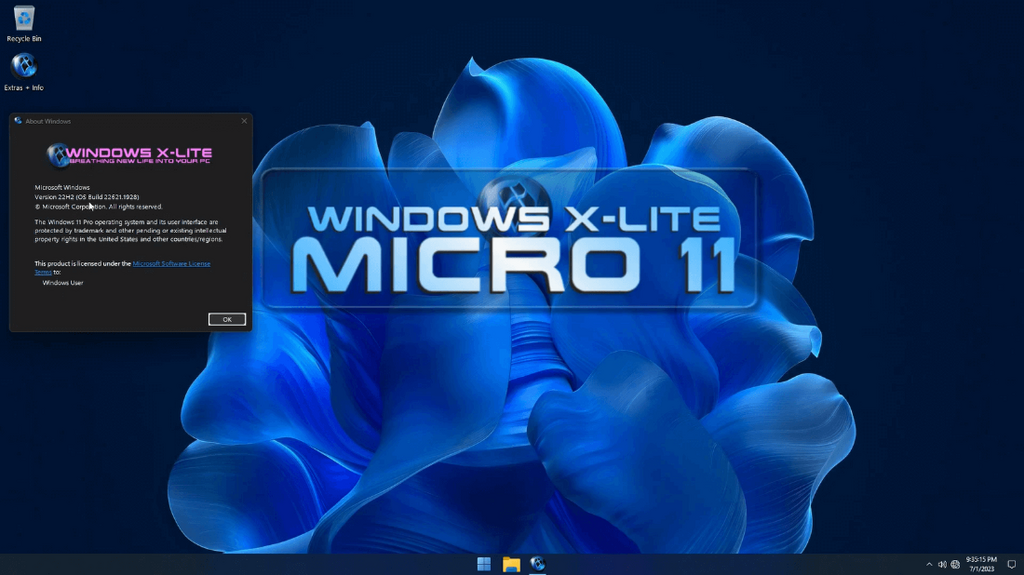Open the Recycle Bin desktop icon
The image size is (1024, 575).
[x=24, y=24]
